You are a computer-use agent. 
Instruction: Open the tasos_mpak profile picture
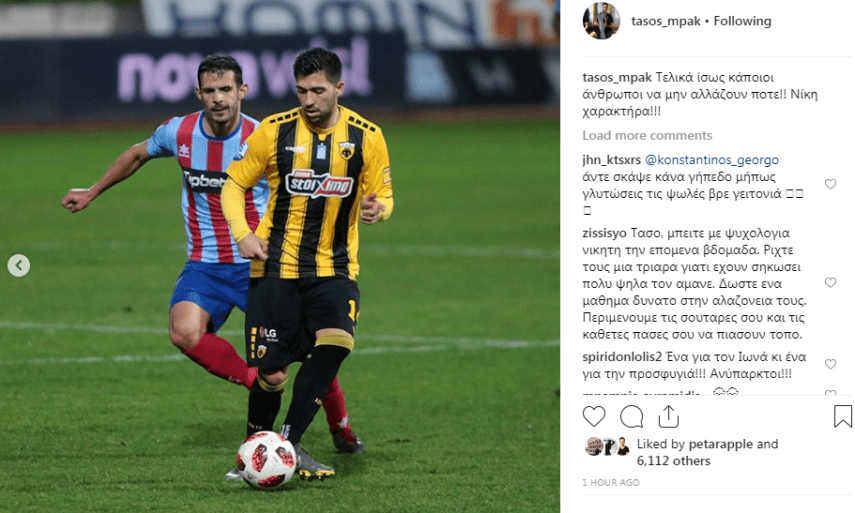point(601,21)
